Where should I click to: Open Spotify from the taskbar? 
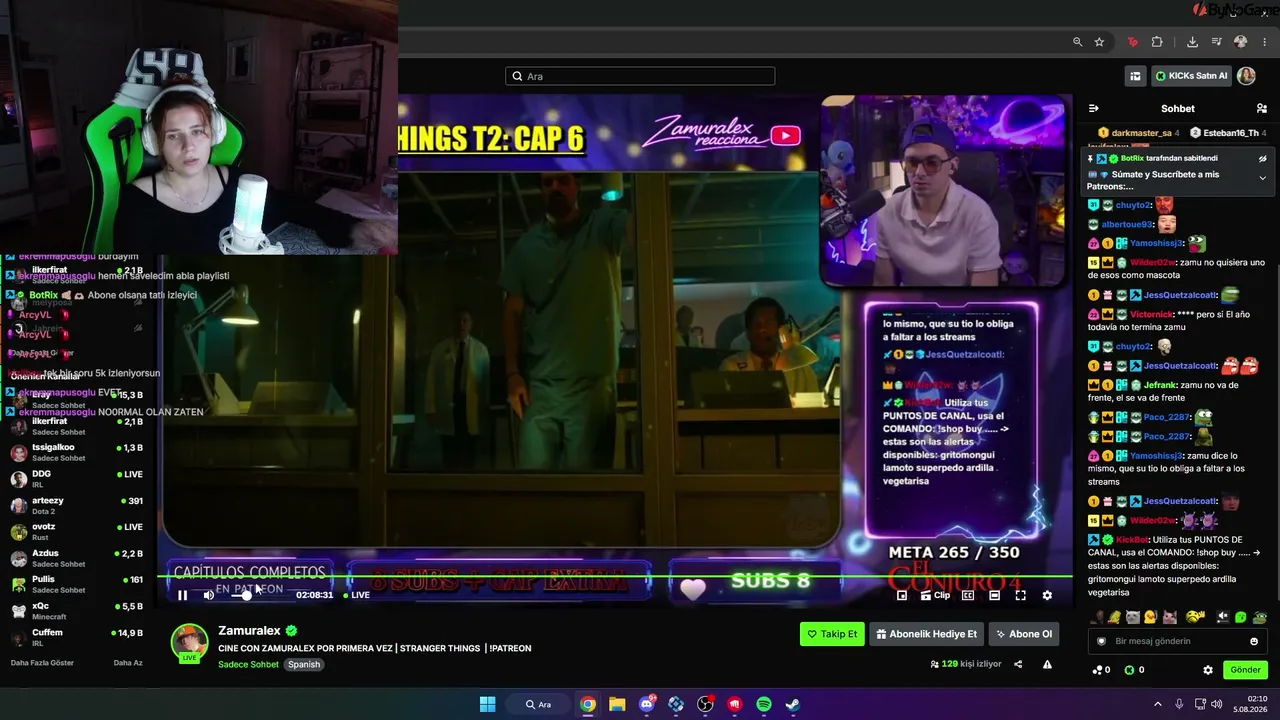tap(764, 704)
